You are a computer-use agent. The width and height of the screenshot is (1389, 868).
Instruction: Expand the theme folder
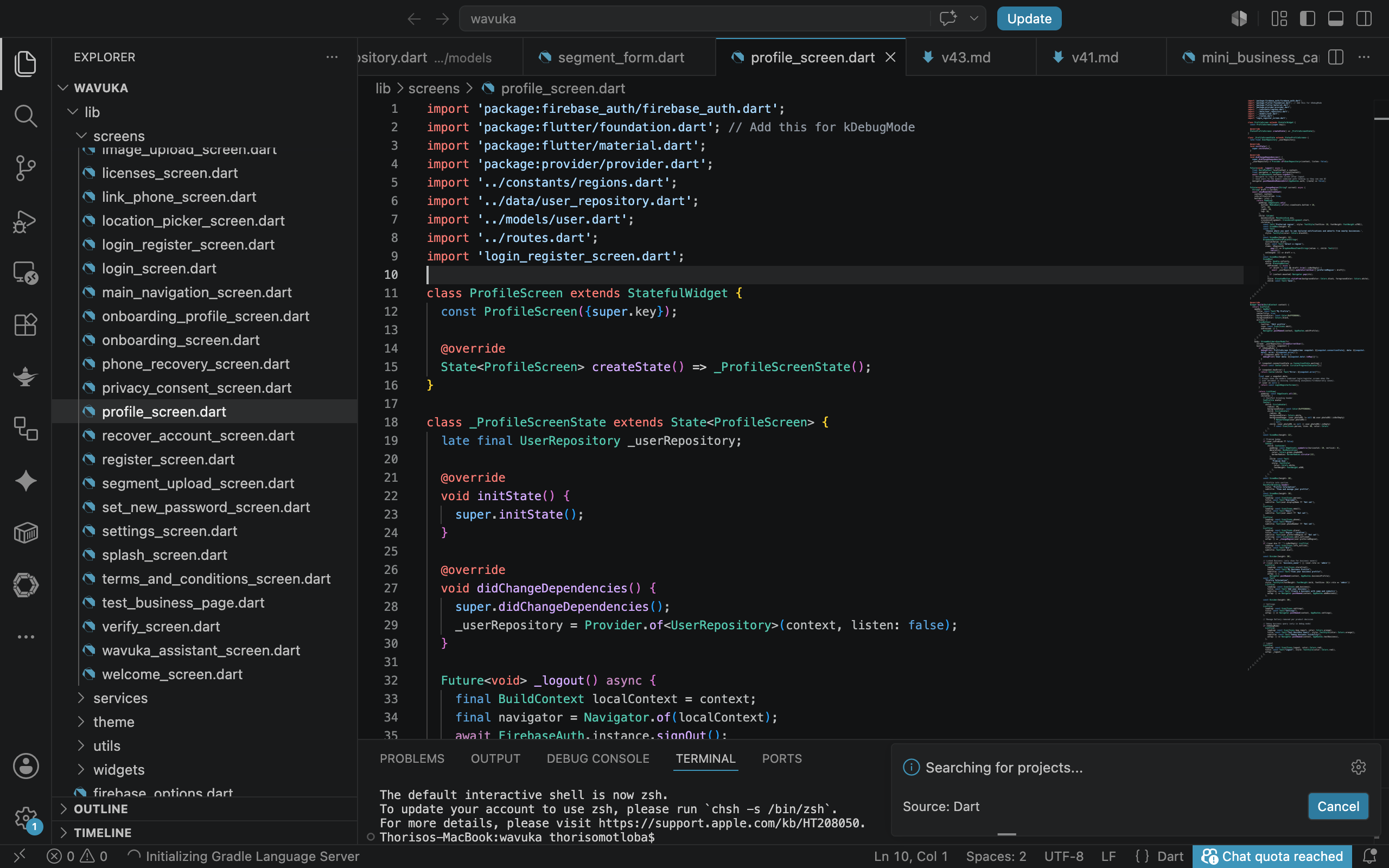pyautogui.click(x=81, y=722)
